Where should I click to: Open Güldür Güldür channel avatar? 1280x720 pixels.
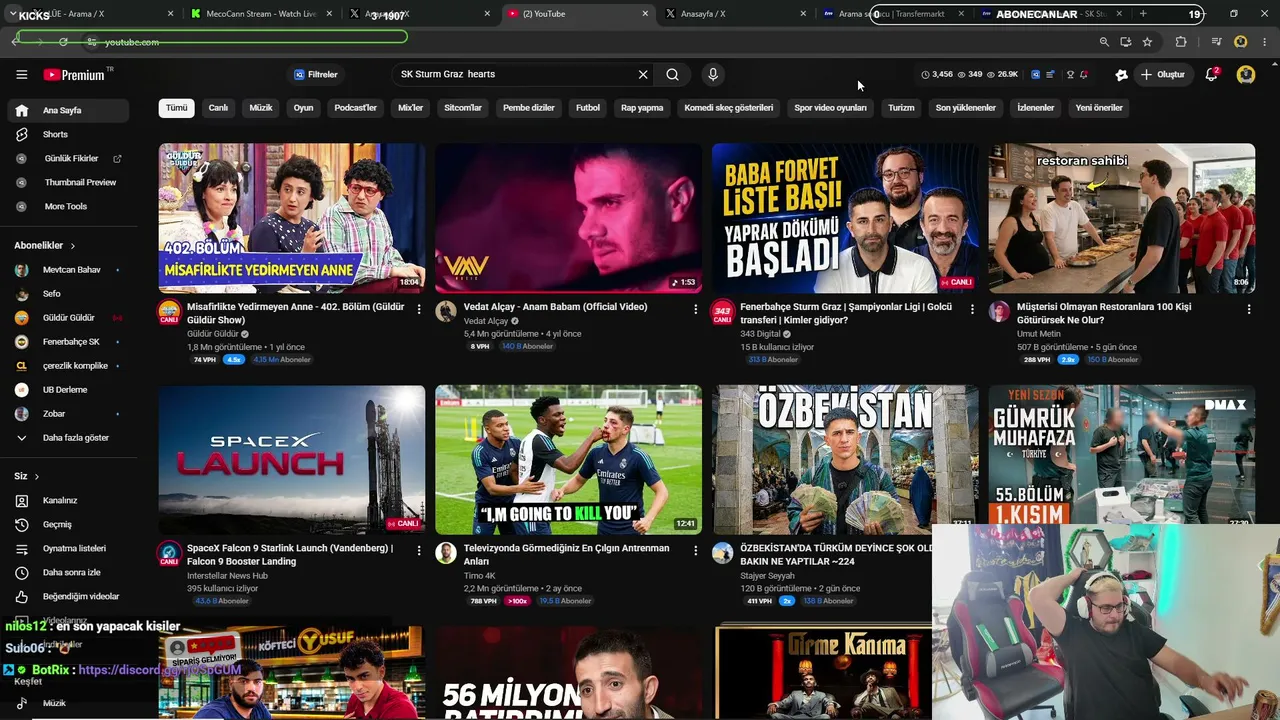click(x=169, y=311)
